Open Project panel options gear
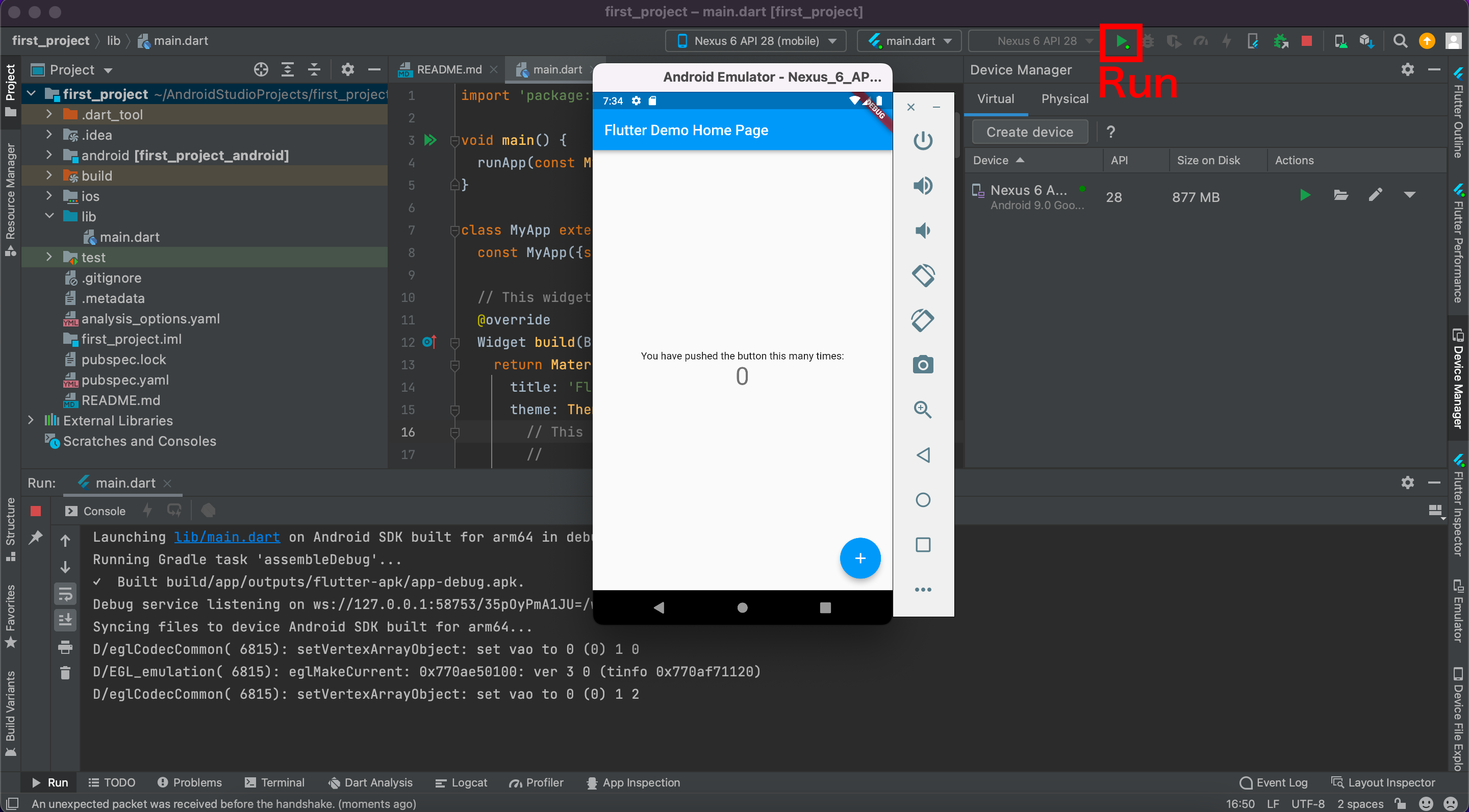The image size is (1469, 812). [x=347, y=69]
